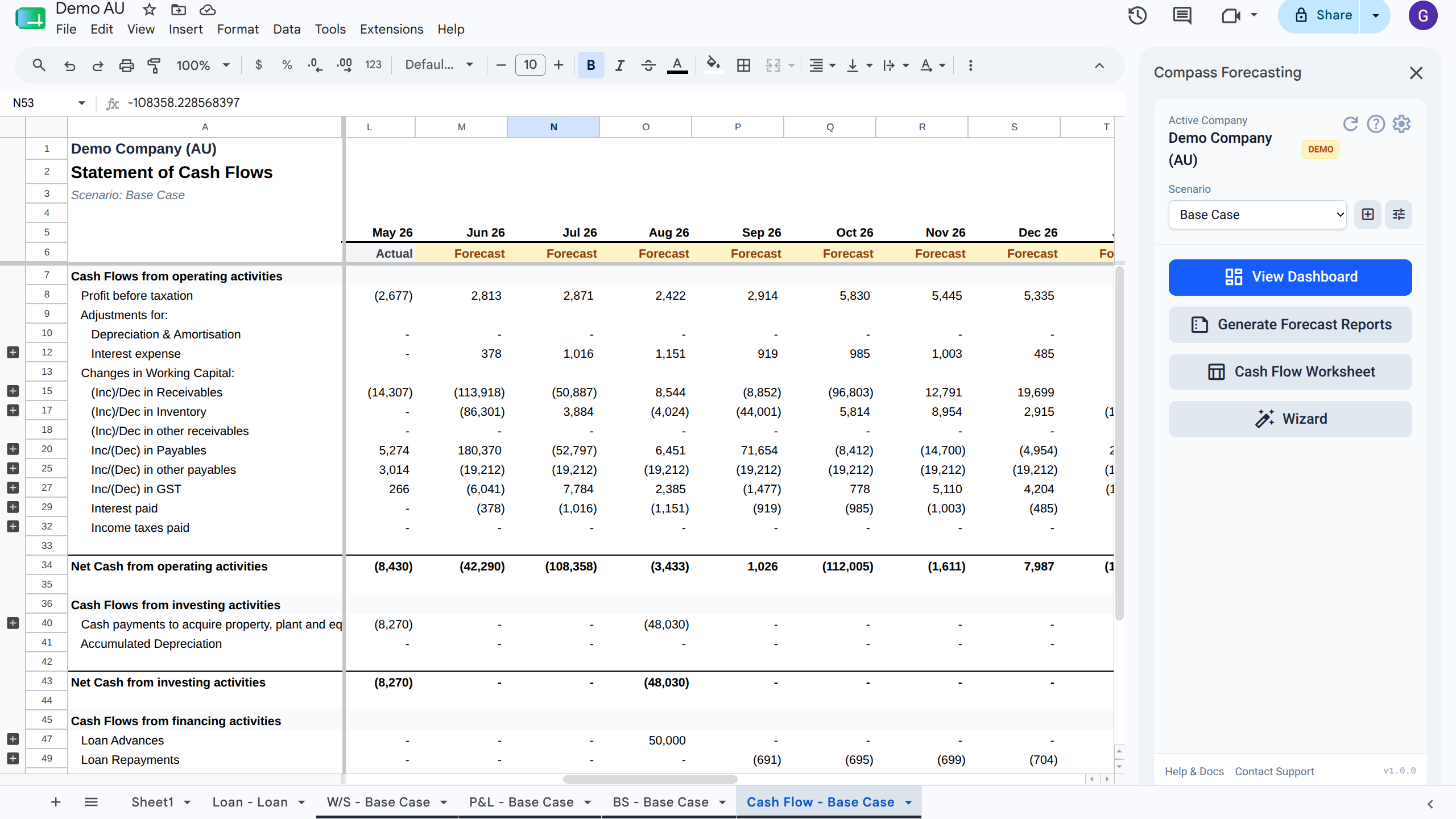Click the video meeting camera icon
This screenshot has width=1456, height=819.
point(1231,15)
